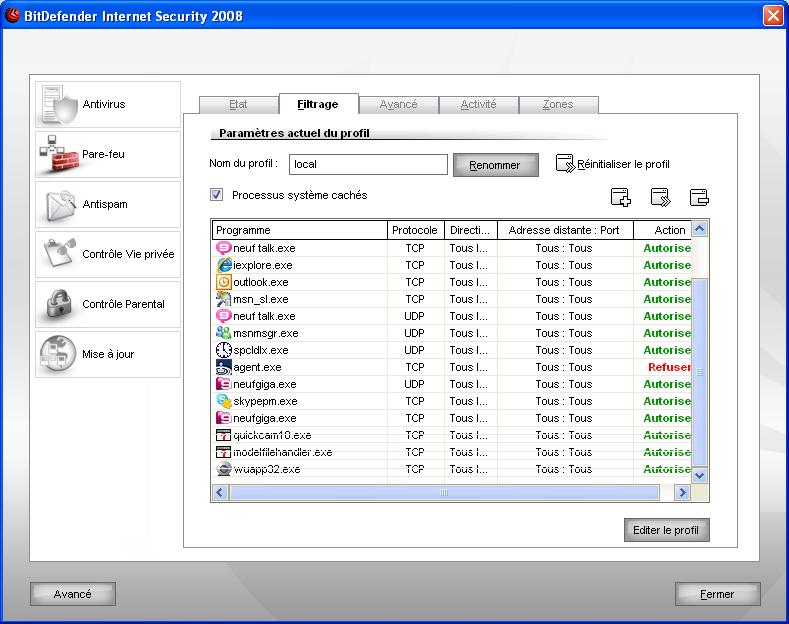Select the quickcam10.exe program icon
The image size is (789, 624).
click(223, 435)
